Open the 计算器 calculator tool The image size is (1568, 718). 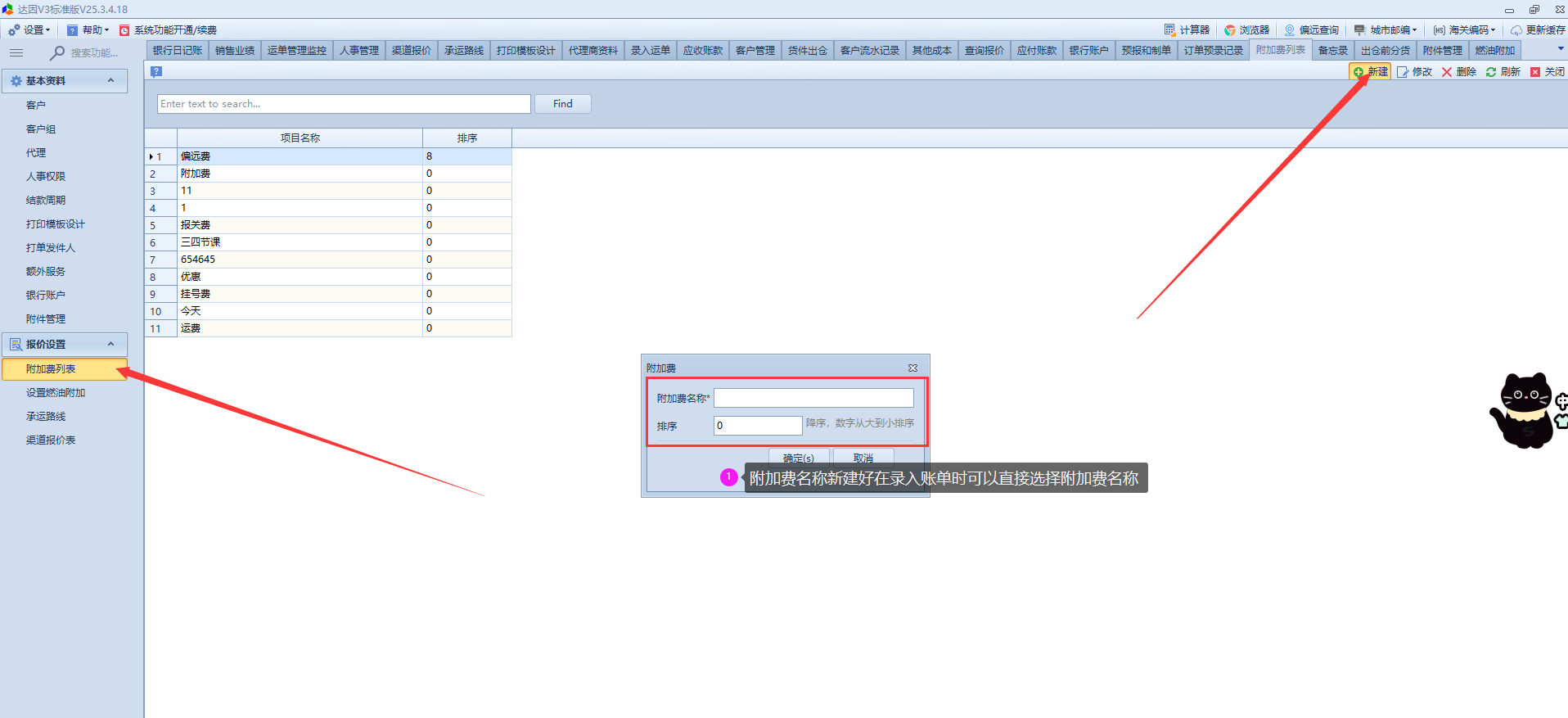1187,30
